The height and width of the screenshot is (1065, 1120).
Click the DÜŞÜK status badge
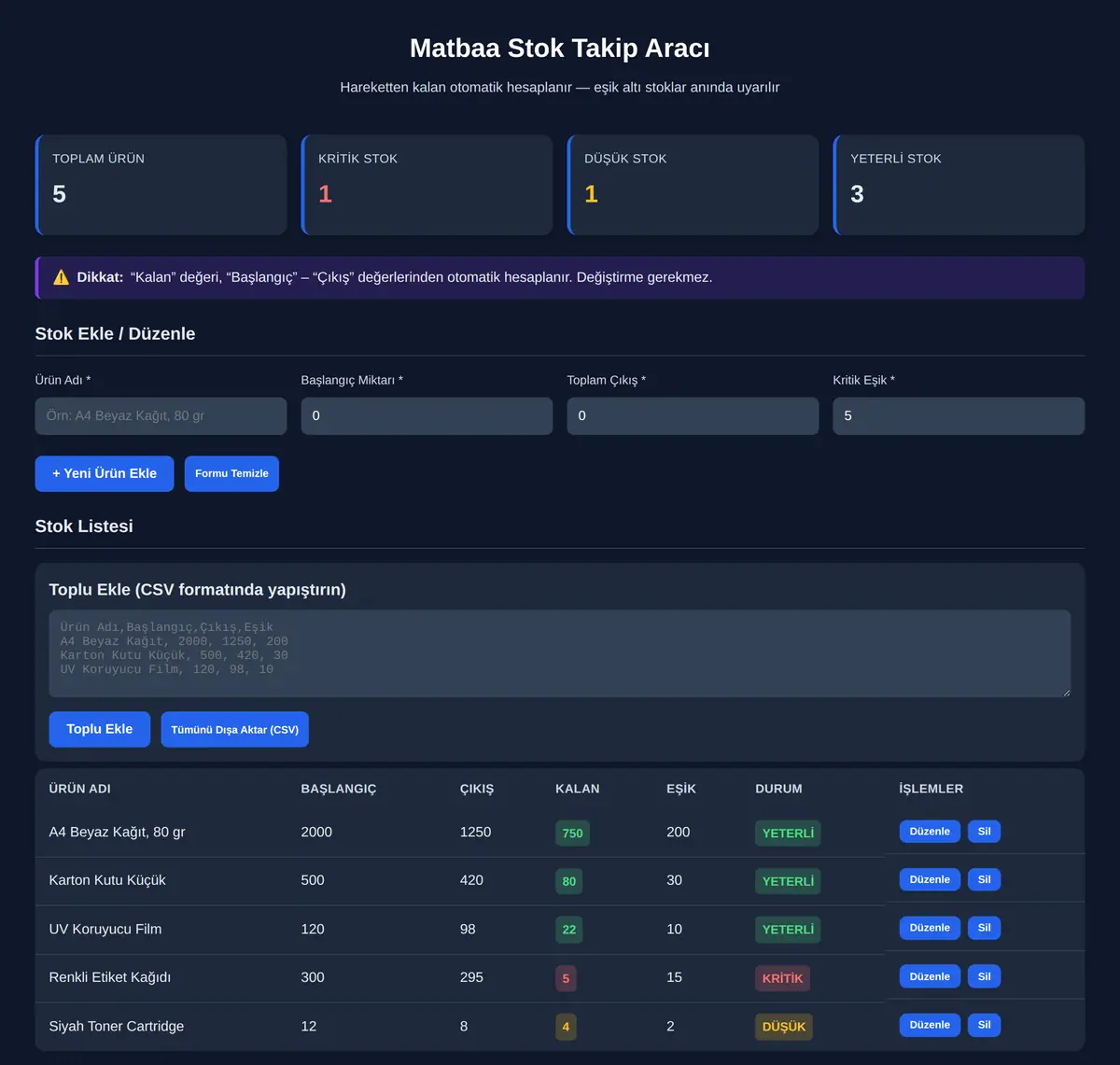click(x=784, y=1027)
